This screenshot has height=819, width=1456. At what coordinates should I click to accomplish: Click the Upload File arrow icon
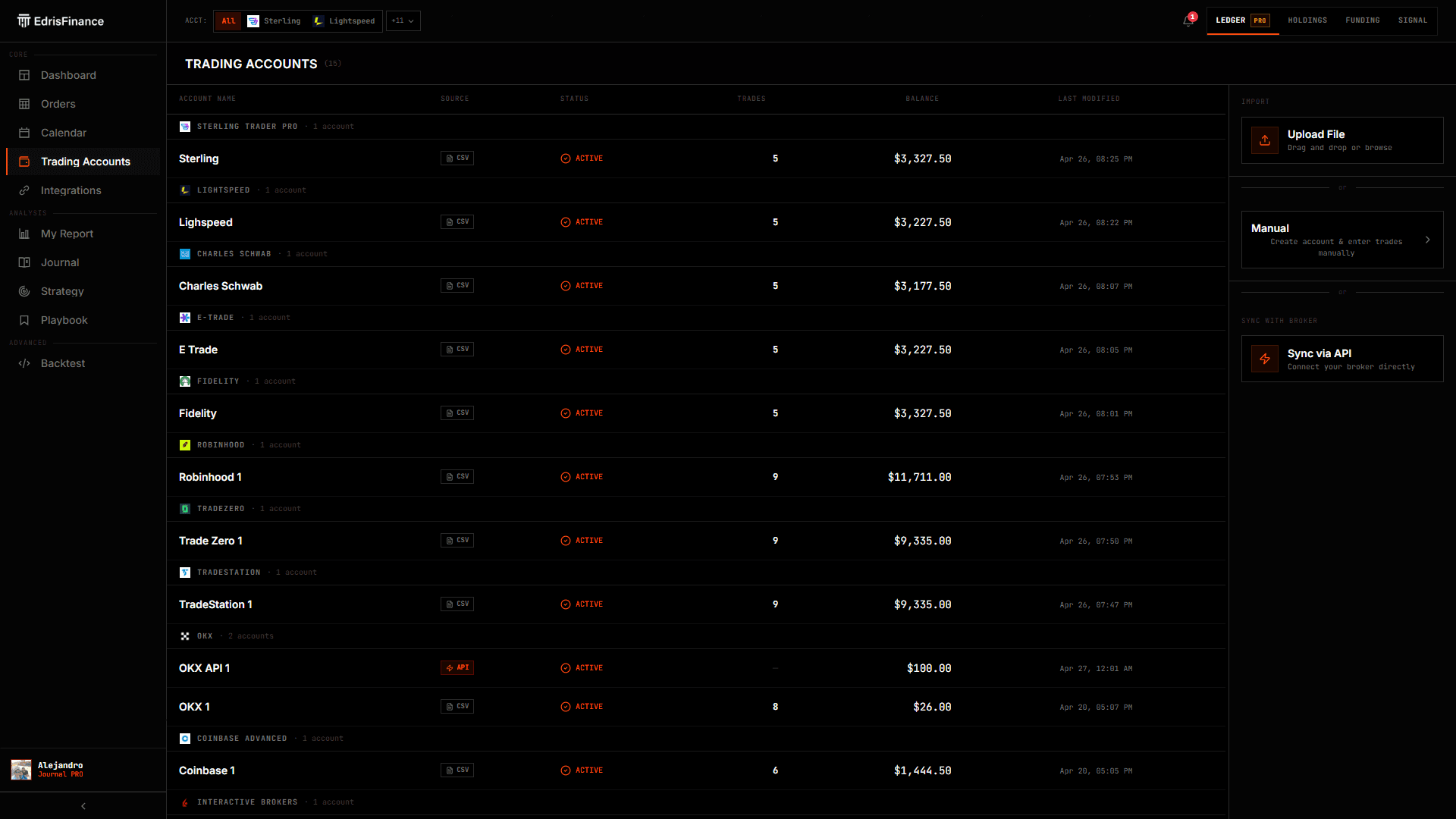point(1265,140)
